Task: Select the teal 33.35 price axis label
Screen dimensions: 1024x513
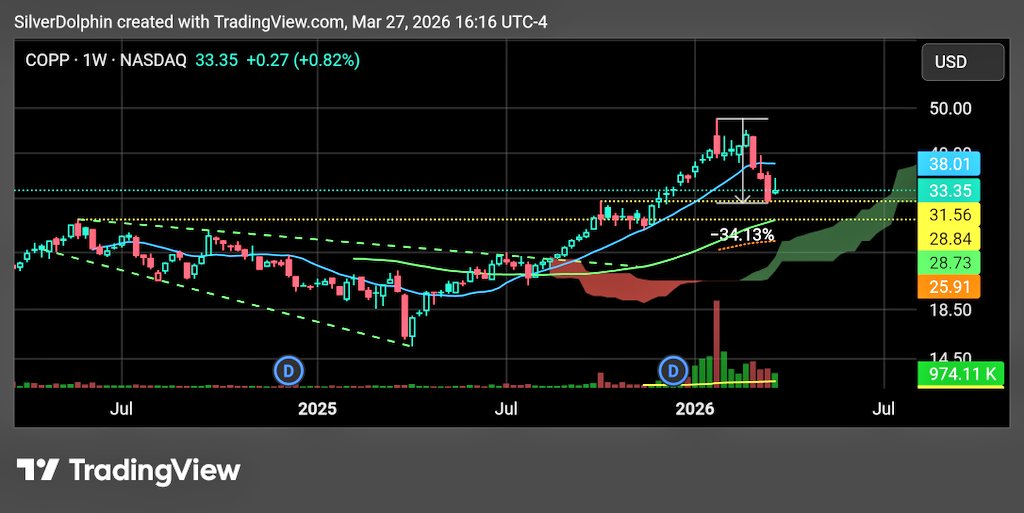Action: coord(949,191)
